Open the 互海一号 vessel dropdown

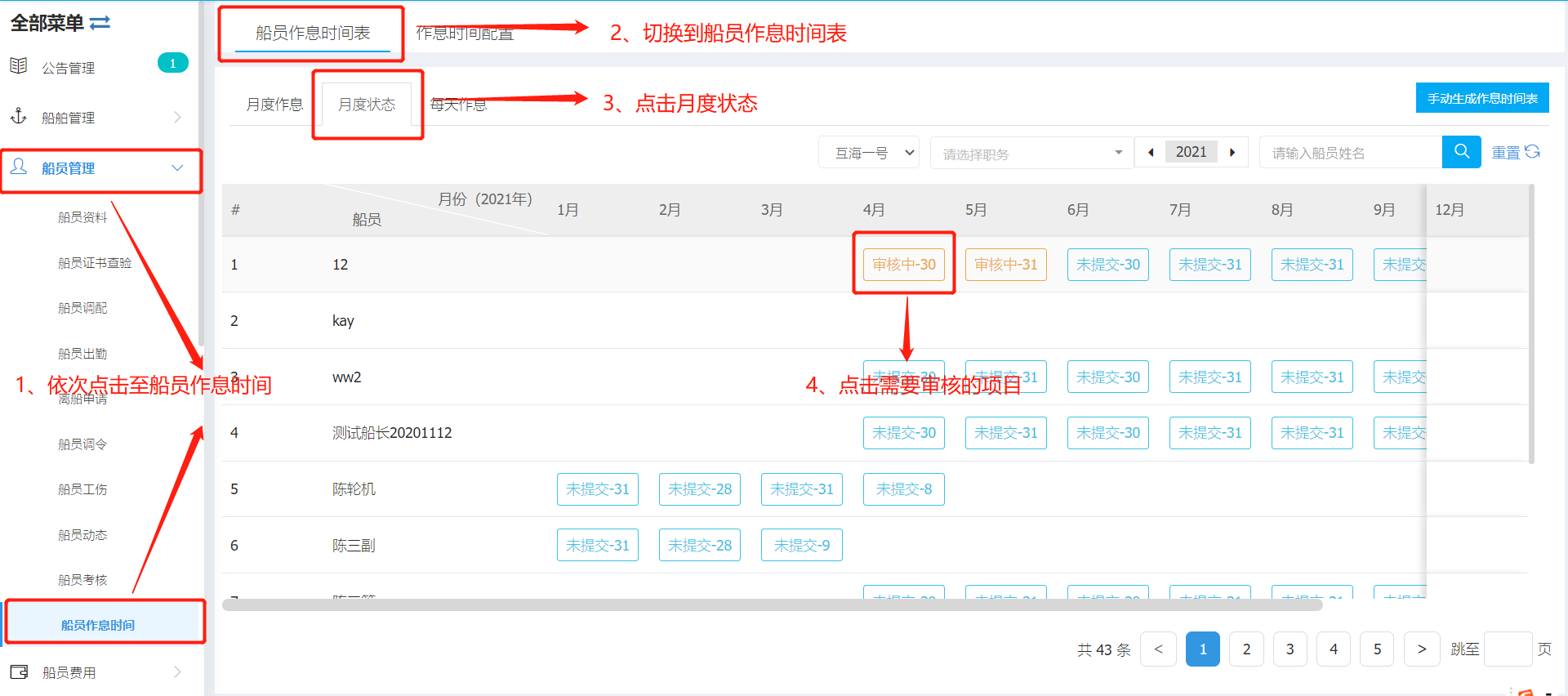point(869,153)
